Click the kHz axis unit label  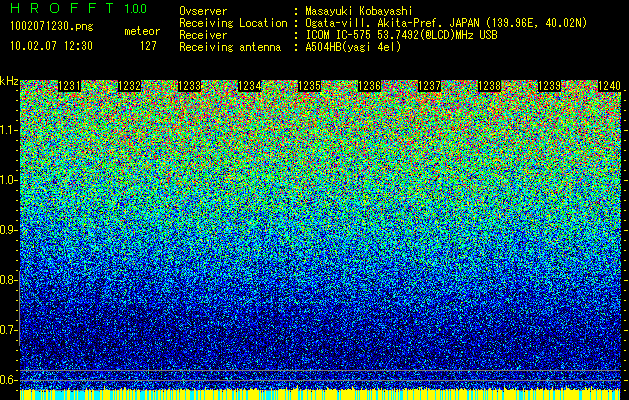tap(9, 81)
